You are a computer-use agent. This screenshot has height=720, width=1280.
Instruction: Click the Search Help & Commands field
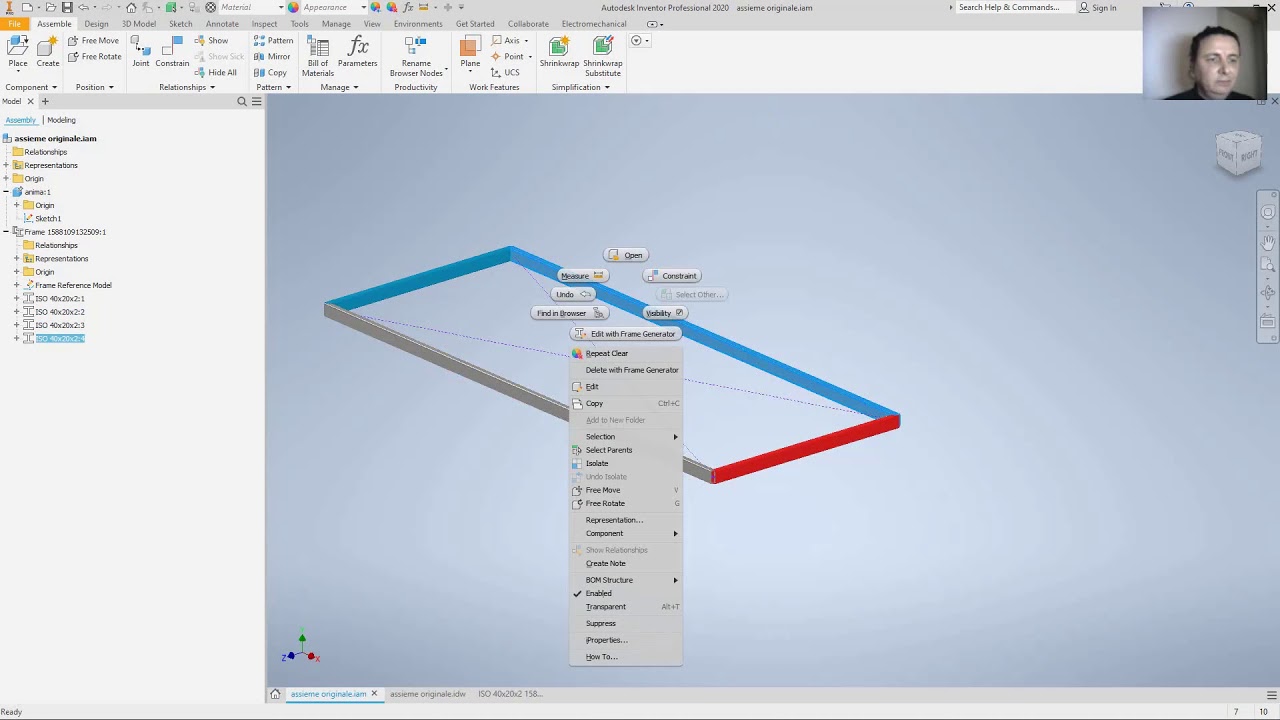(x=1014, y=8)
